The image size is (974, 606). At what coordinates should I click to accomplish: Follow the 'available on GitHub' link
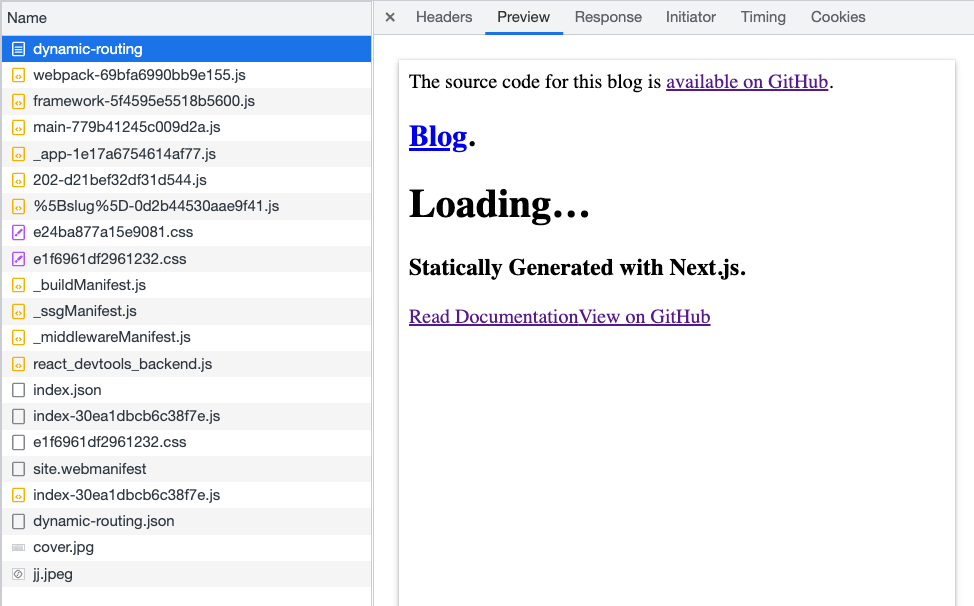(x=747, y=82)
